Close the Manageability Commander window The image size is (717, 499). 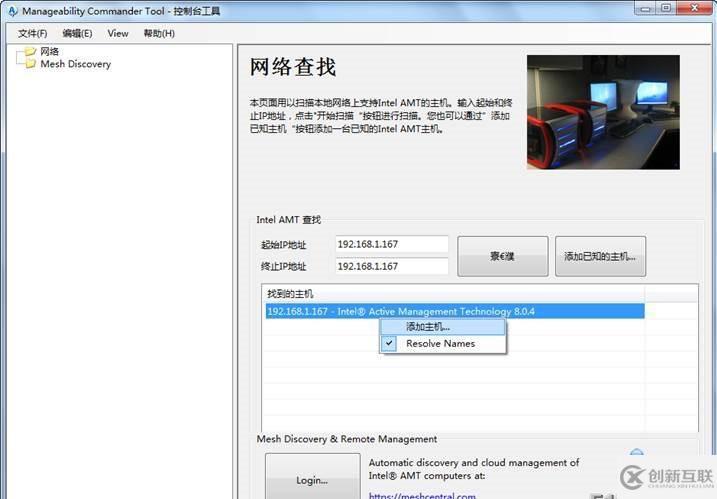click(694, 8)
